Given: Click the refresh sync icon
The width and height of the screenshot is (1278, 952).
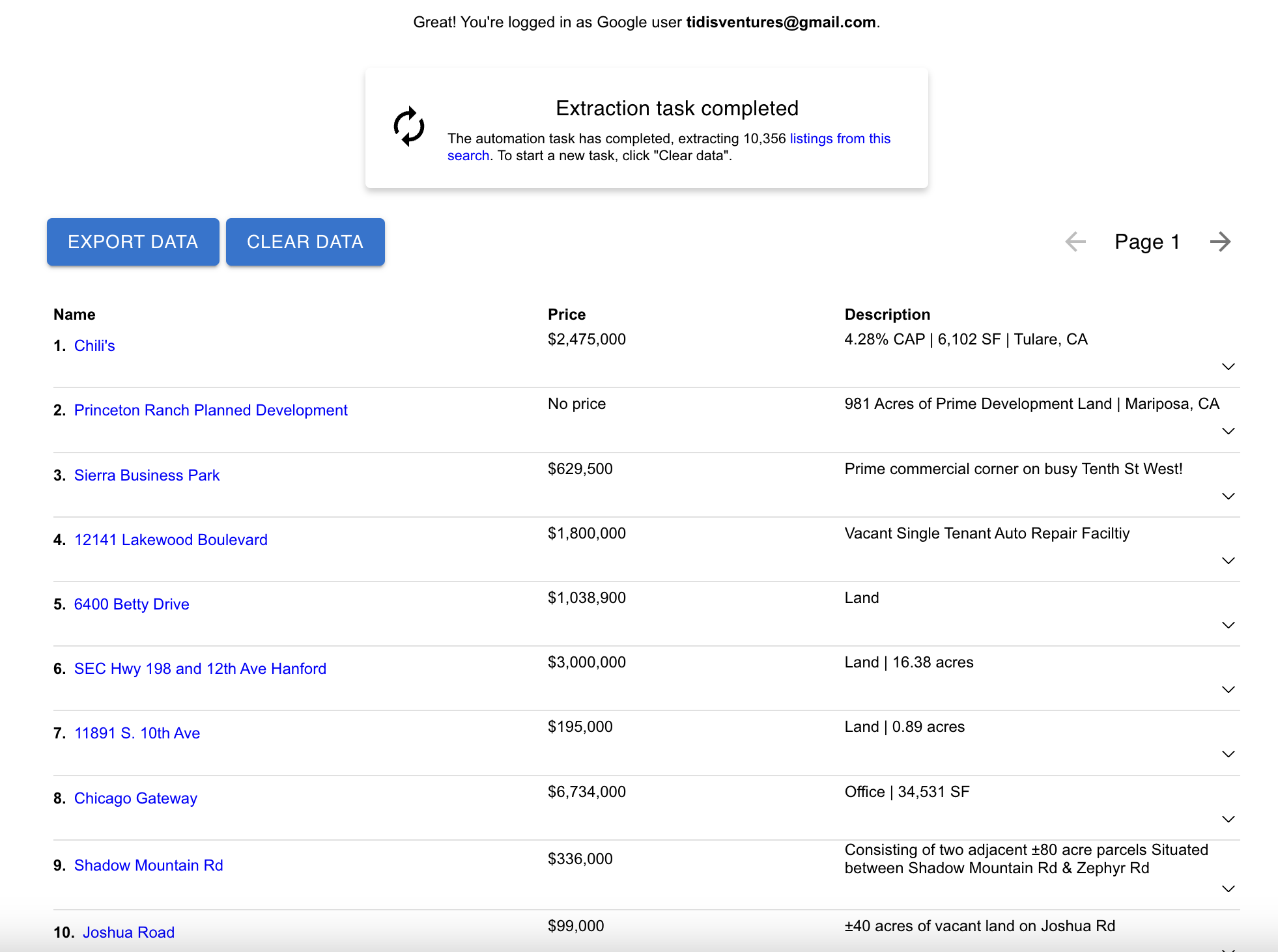Looking at the screenshot, I should (x=409, y=126).
